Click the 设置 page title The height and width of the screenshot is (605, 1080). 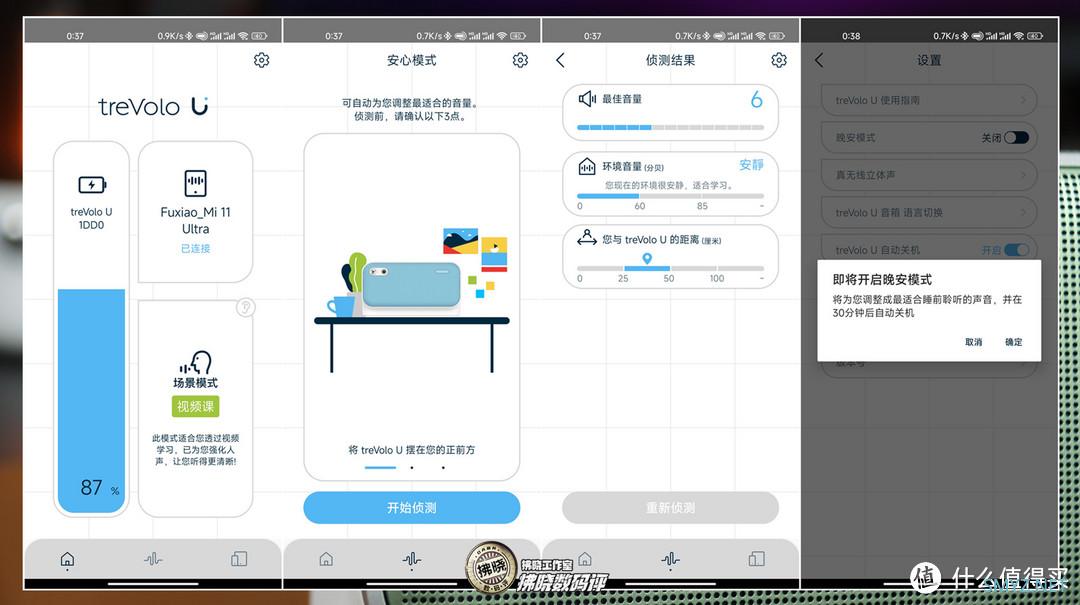pyautogui.click(x=929, y=60)
